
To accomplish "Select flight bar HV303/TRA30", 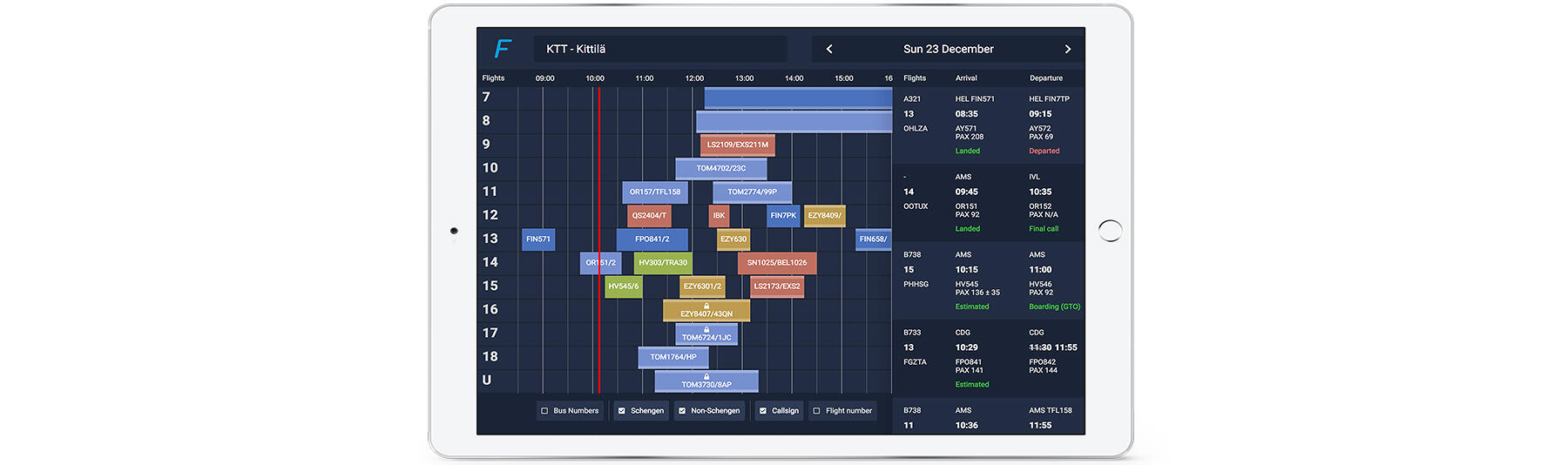I will click(x=663, y=262).
